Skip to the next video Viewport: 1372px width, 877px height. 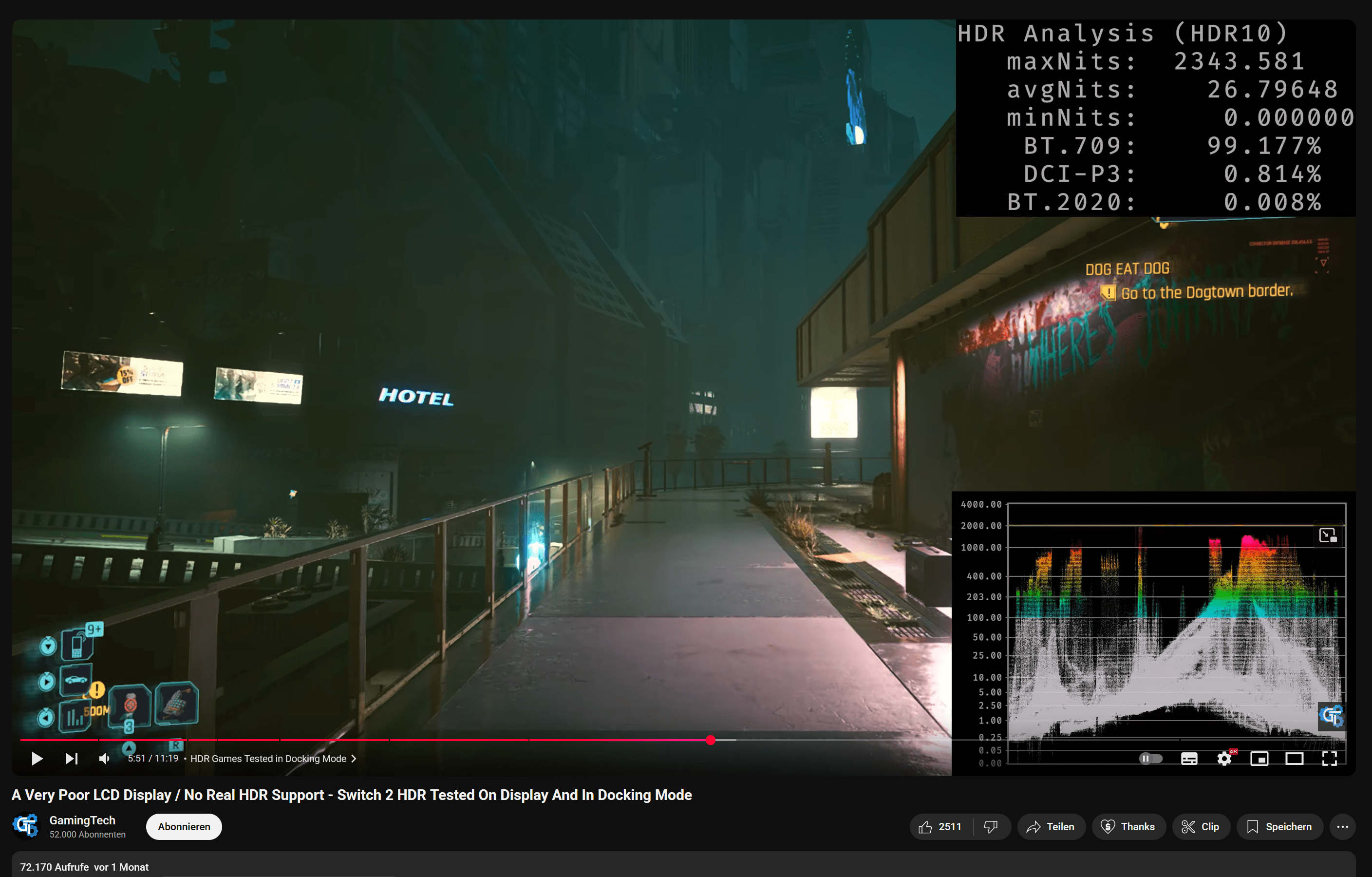coord(71,759)
